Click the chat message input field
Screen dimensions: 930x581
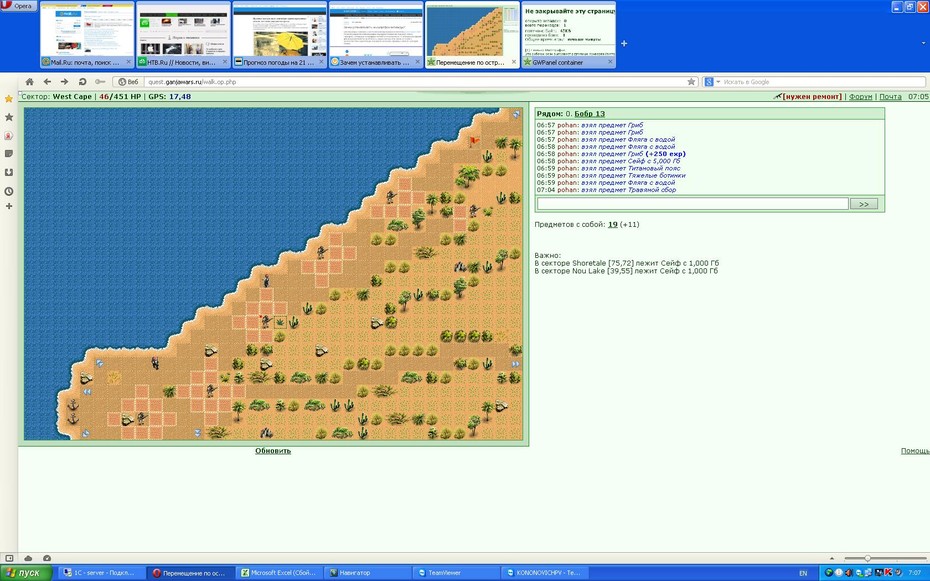pyautogui.click(x=693, y=203)
